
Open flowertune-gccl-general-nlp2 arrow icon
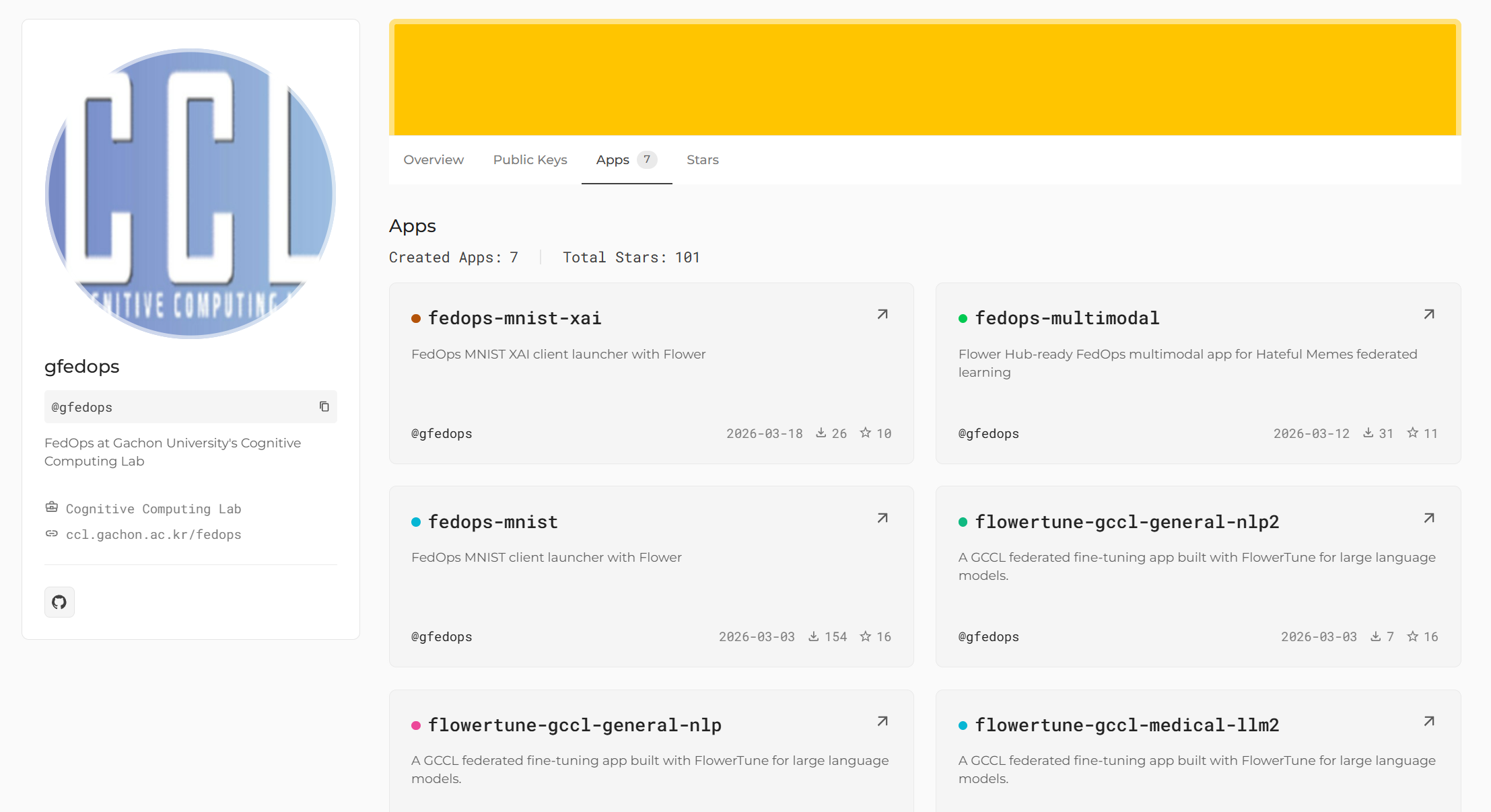tap(1429, 518)
